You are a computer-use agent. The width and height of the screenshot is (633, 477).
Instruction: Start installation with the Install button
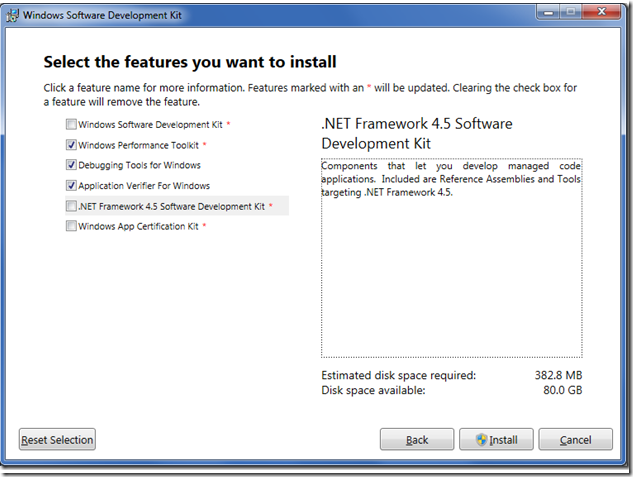point(497,439)
